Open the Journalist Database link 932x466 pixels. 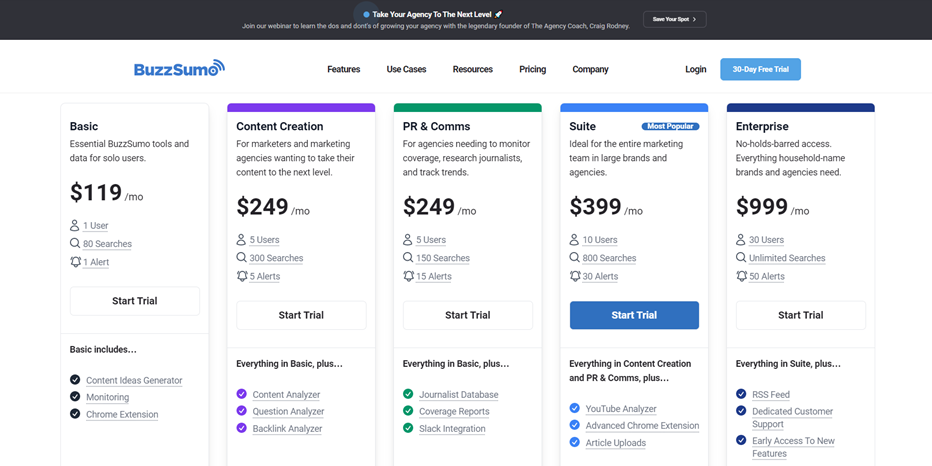pos(459,395)
